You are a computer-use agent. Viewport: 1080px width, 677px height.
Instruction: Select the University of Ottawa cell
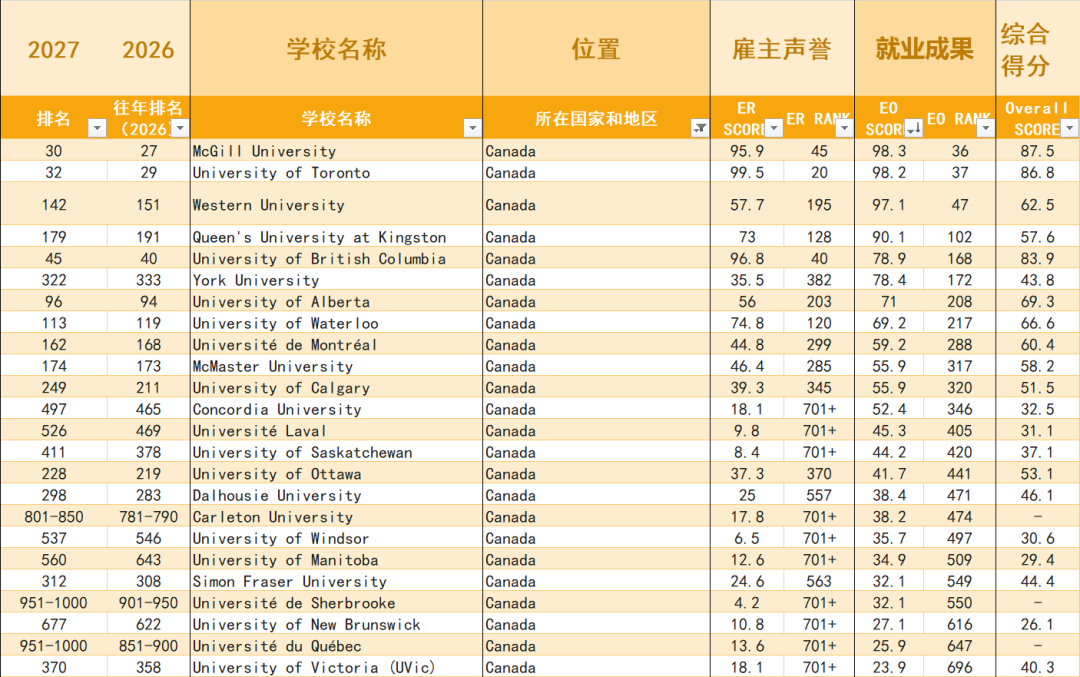(x=336, y=474)
